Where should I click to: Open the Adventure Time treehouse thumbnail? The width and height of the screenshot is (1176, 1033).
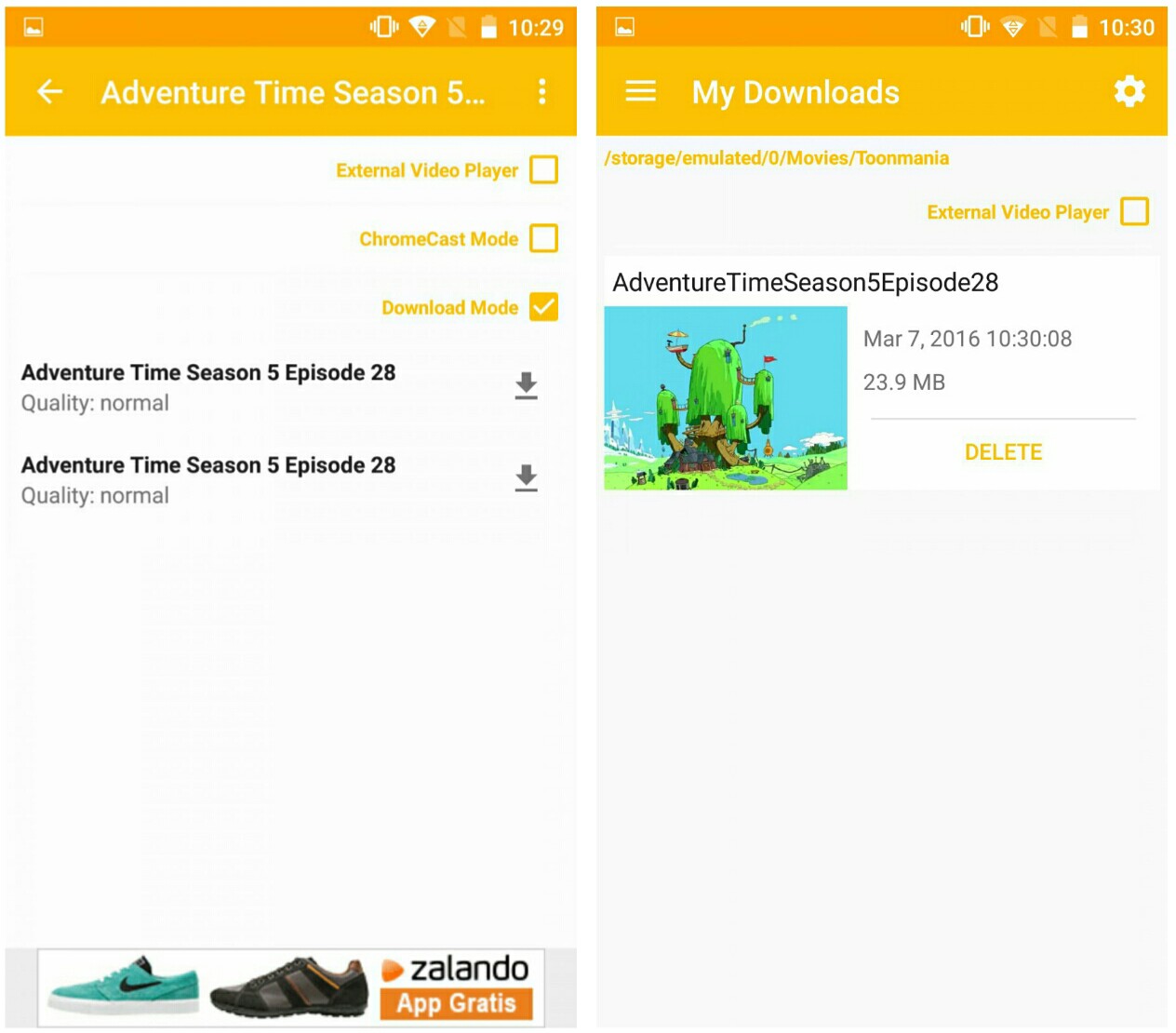click(x=726, y=398)
